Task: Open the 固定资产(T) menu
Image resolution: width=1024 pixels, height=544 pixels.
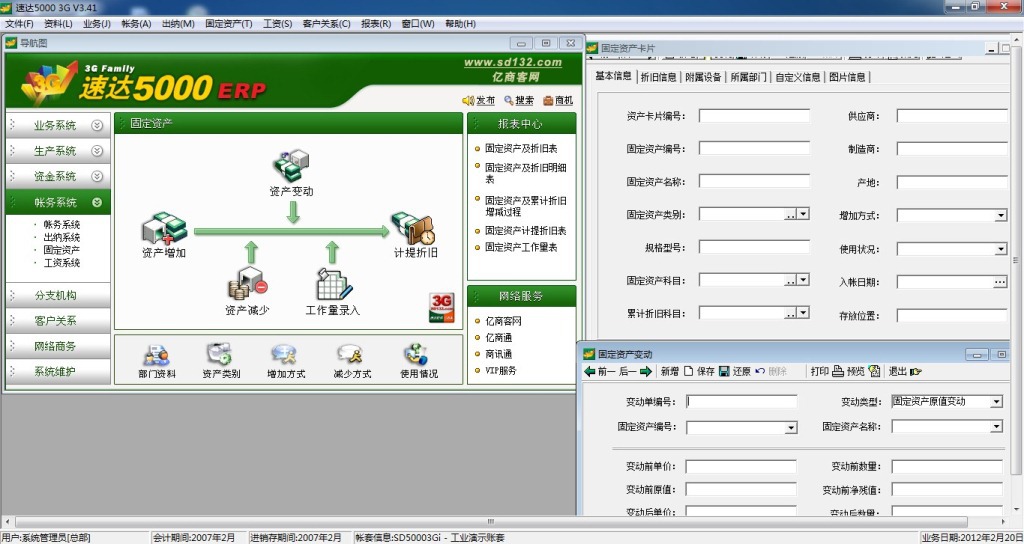Action: coord(229,24)
